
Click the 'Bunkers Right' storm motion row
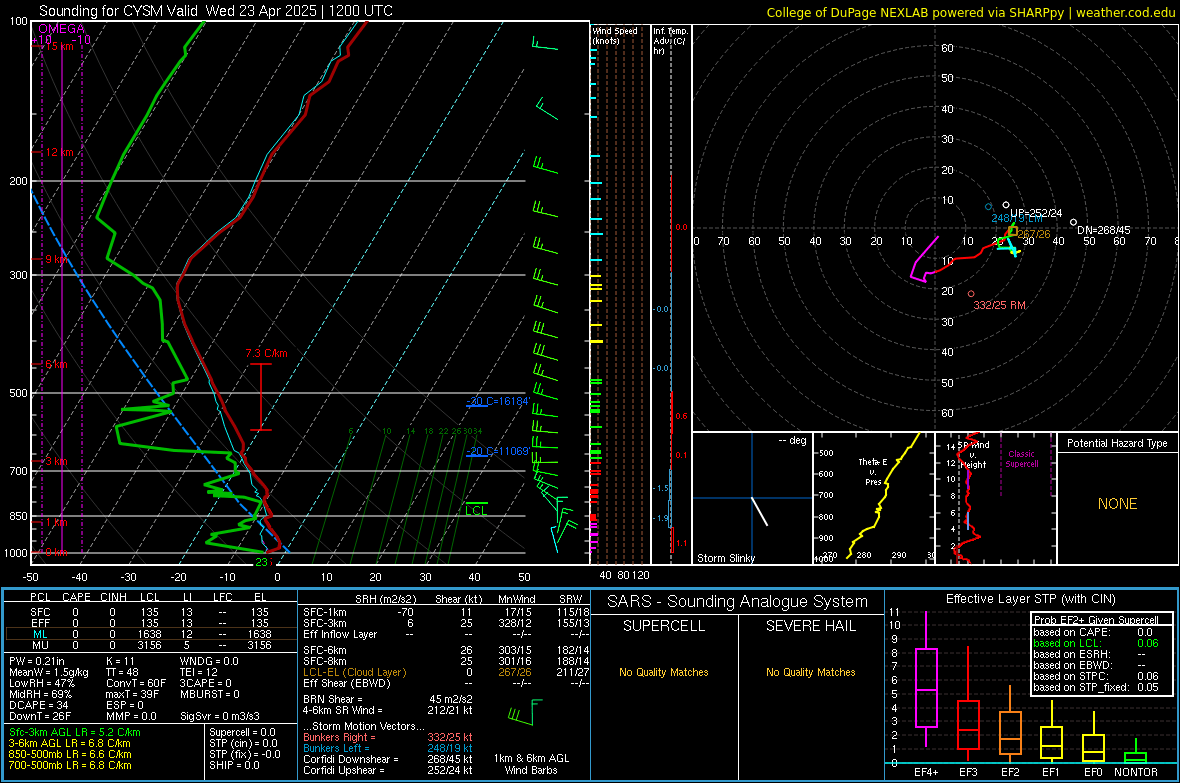[388, 737]
